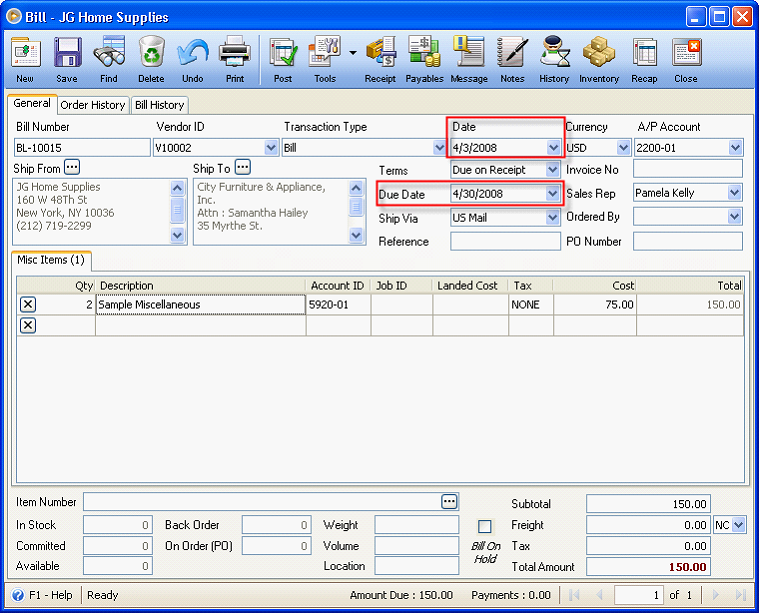Viewport: 760px width, 614px height.
Task: Switch to the Order History tab
Action: [x=93, y=105]
